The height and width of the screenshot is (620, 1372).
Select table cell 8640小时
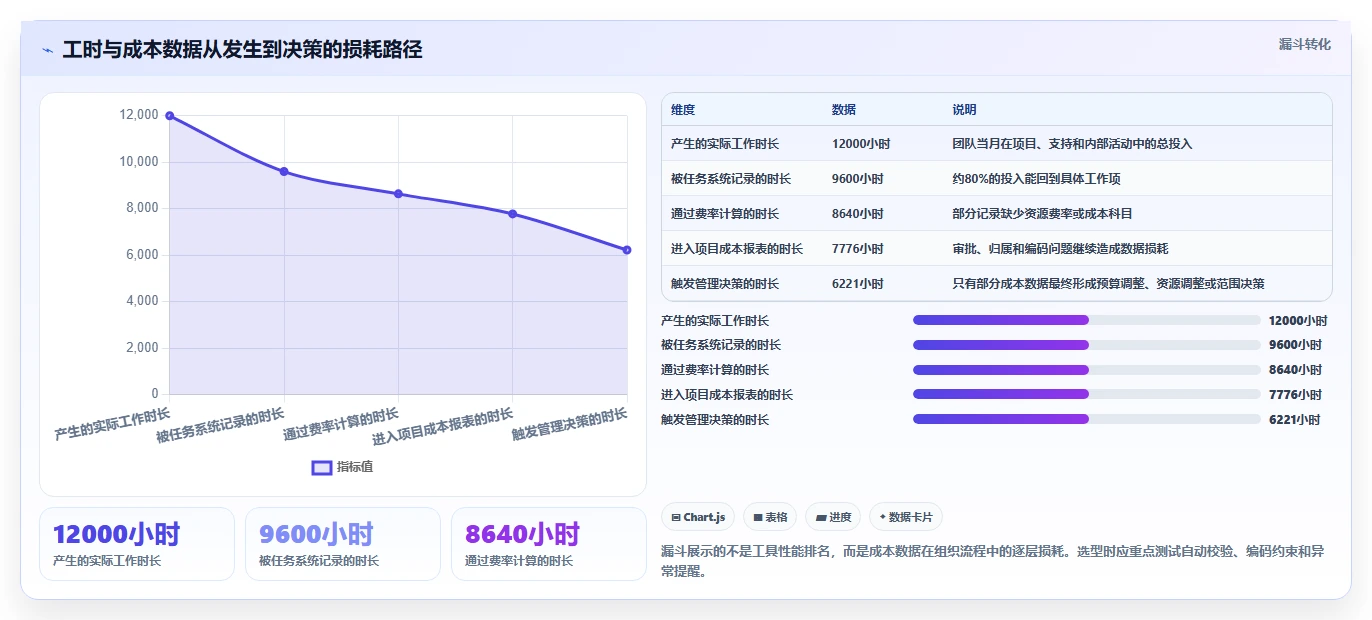[858, 214]
